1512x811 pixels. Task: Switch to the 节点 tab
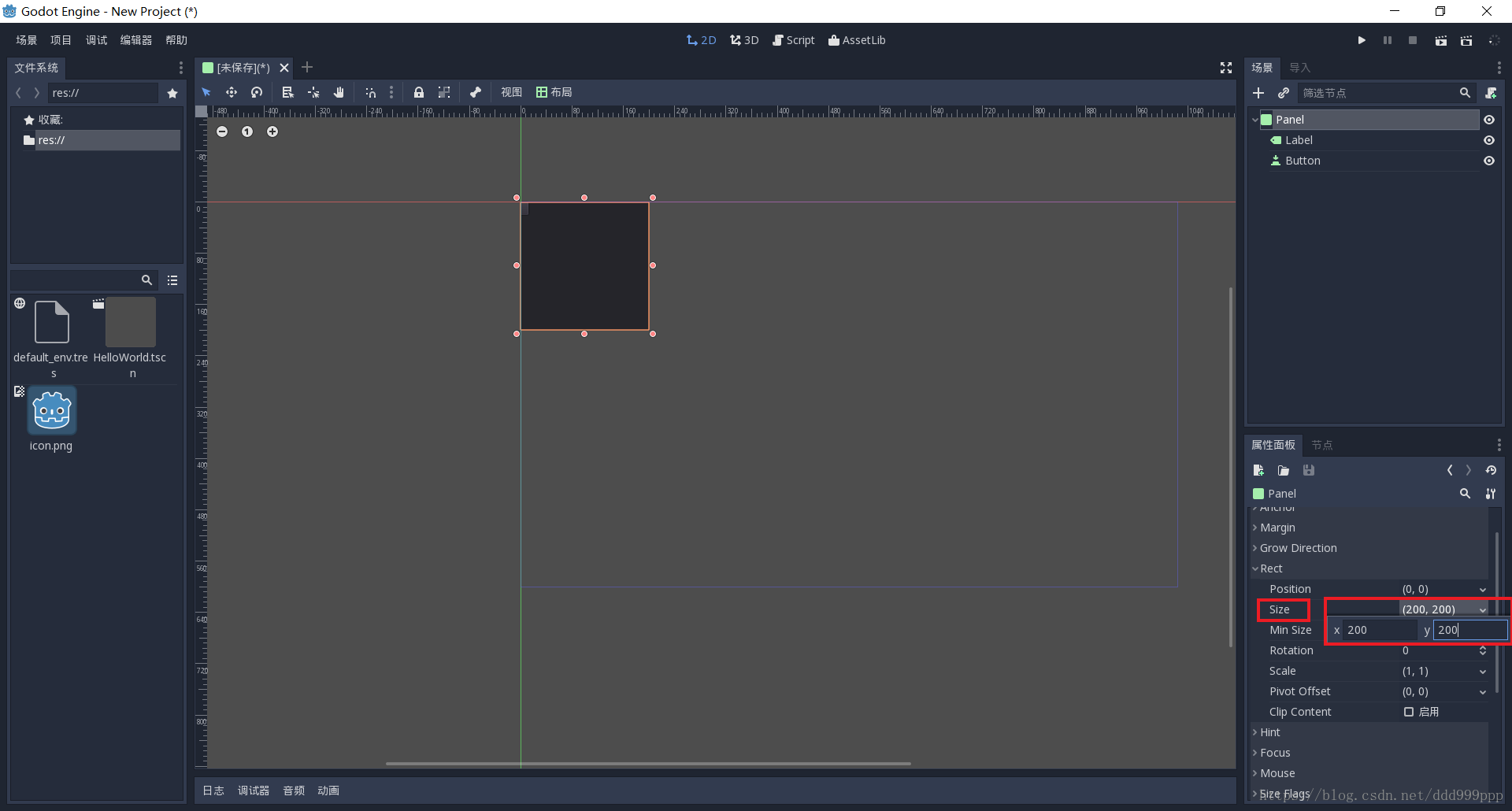1322,445
